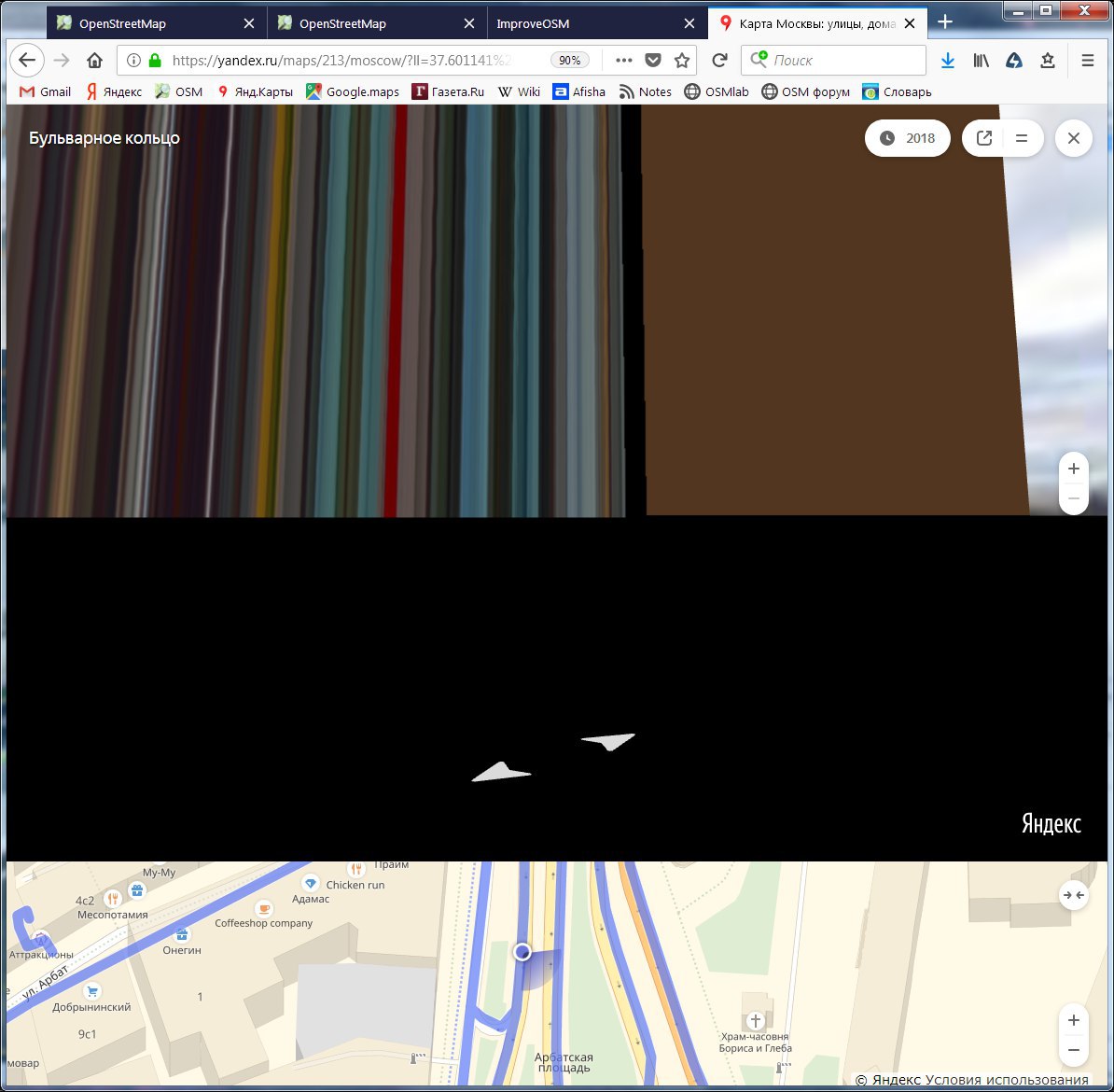This screenshot has width=1114, height=1092.
Task: Open the Gmail bookmark
Action: [46, 91]
